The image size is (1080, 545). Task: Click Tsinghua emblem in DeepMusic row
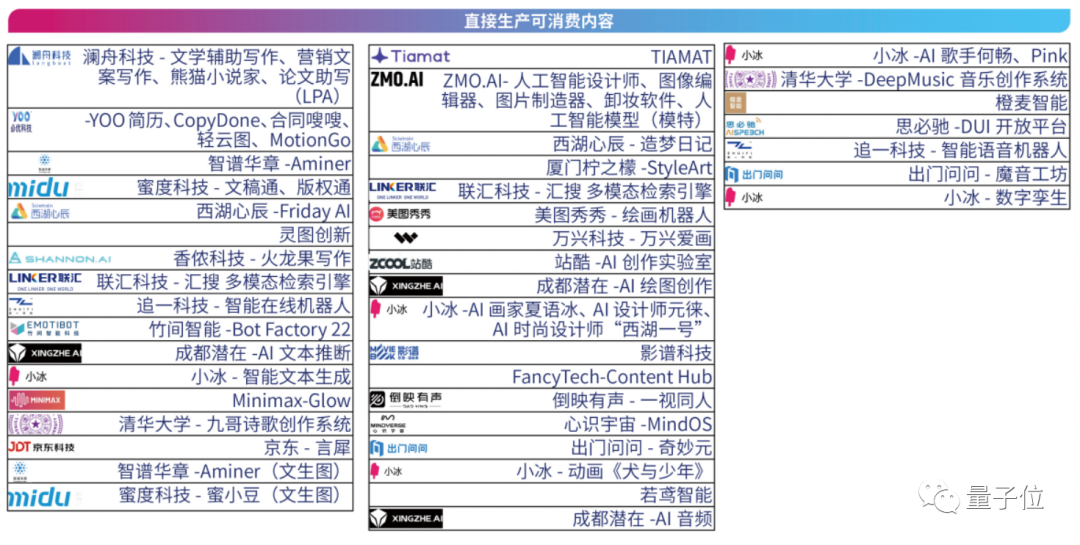[751, 79]
